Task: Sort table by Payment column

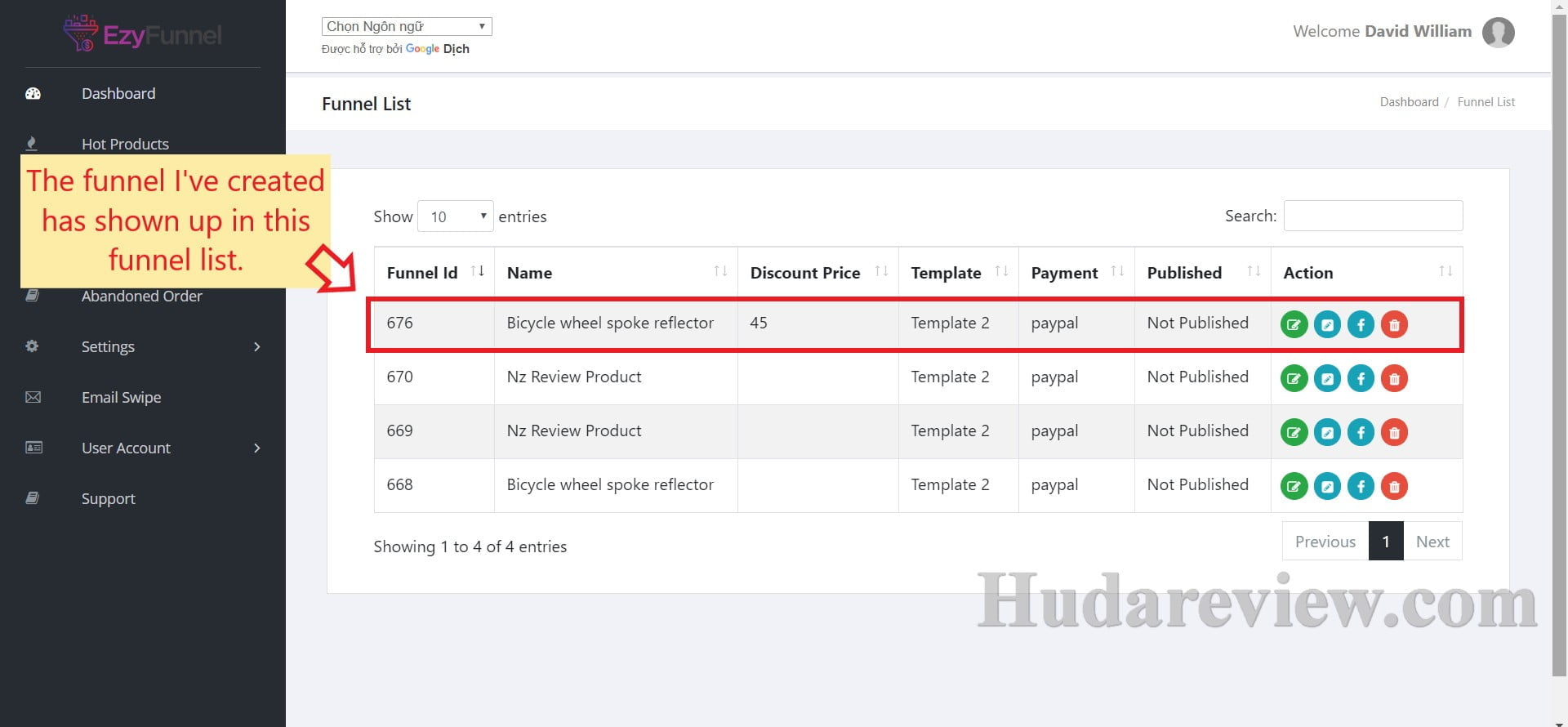Action: coord(1076,273)
